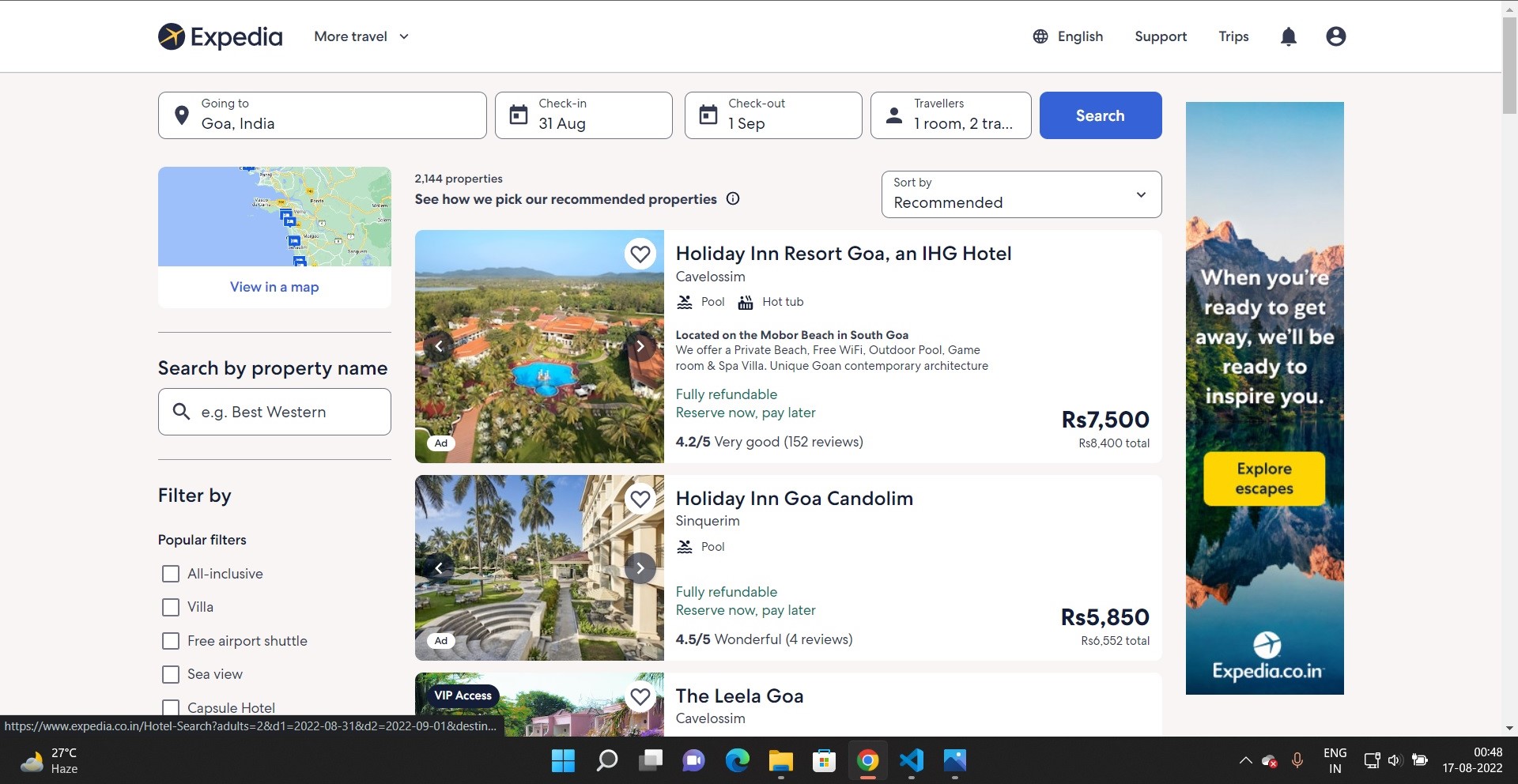Click the Check-out calendar icon

(x=708, y=115)
